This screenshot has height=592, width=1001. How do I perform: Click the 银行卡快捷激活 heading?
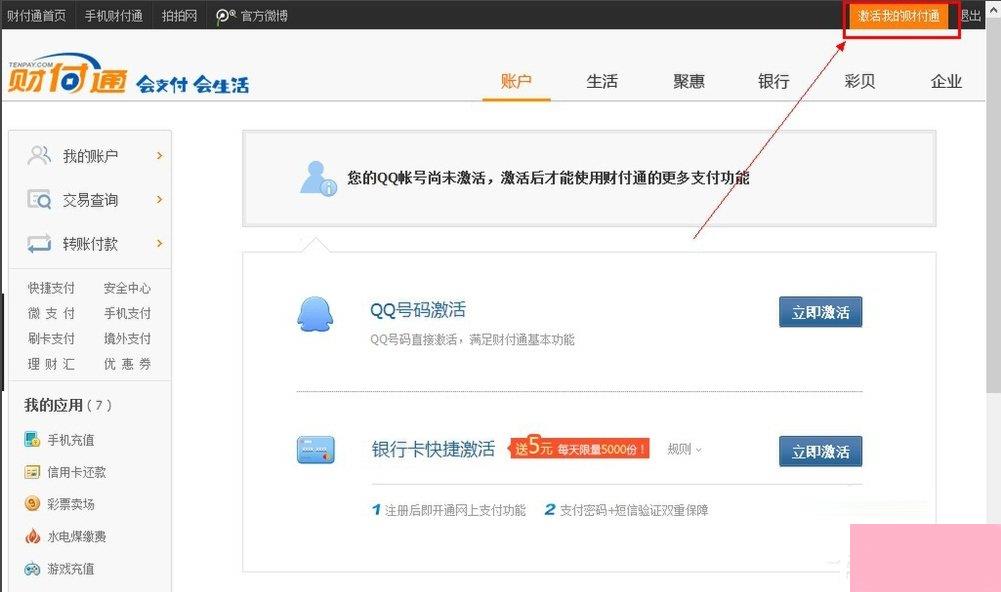coord(433,449)
